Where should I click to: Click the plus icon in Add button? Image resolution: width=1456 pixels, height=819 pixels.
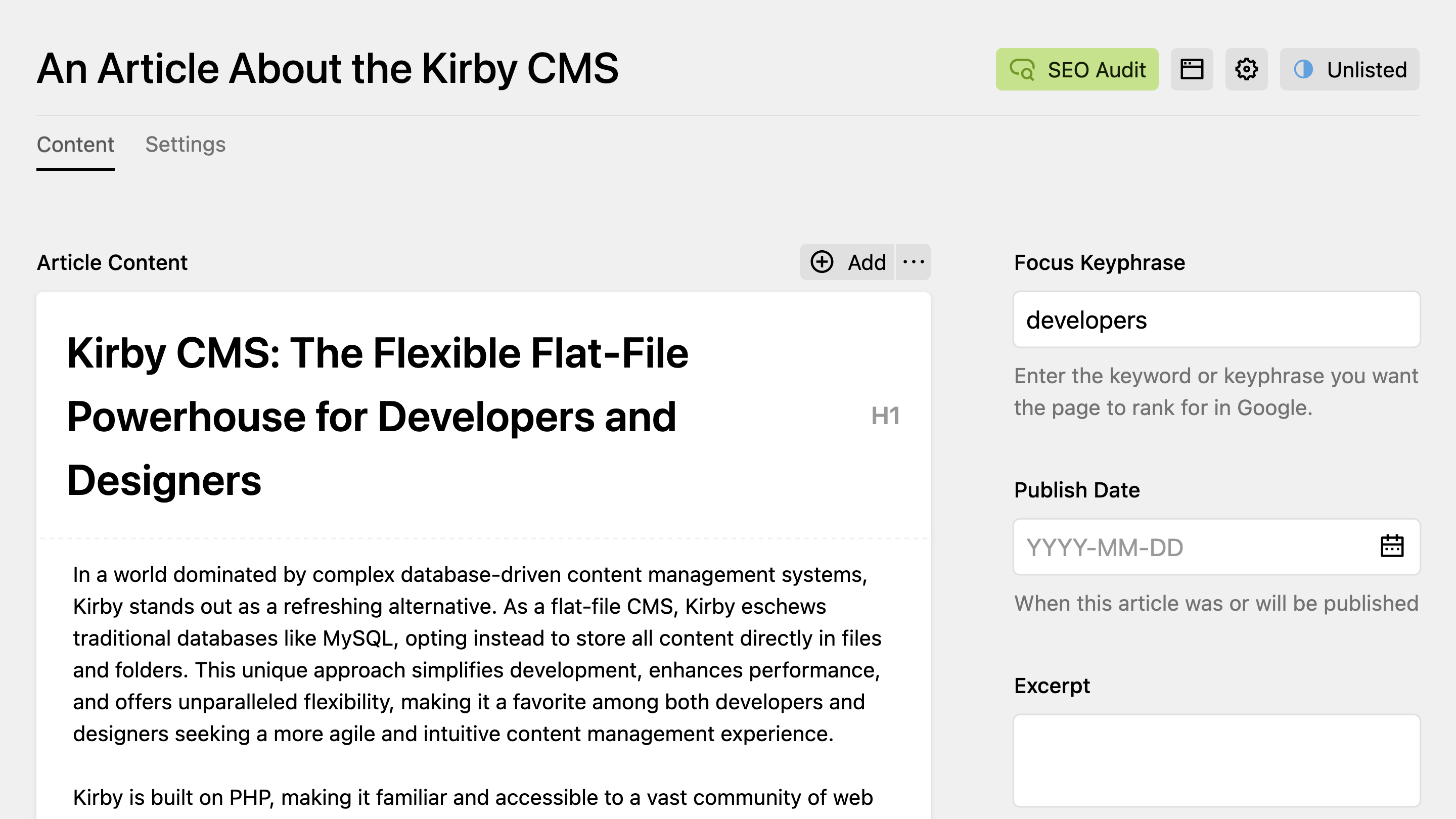click(822, 262)
